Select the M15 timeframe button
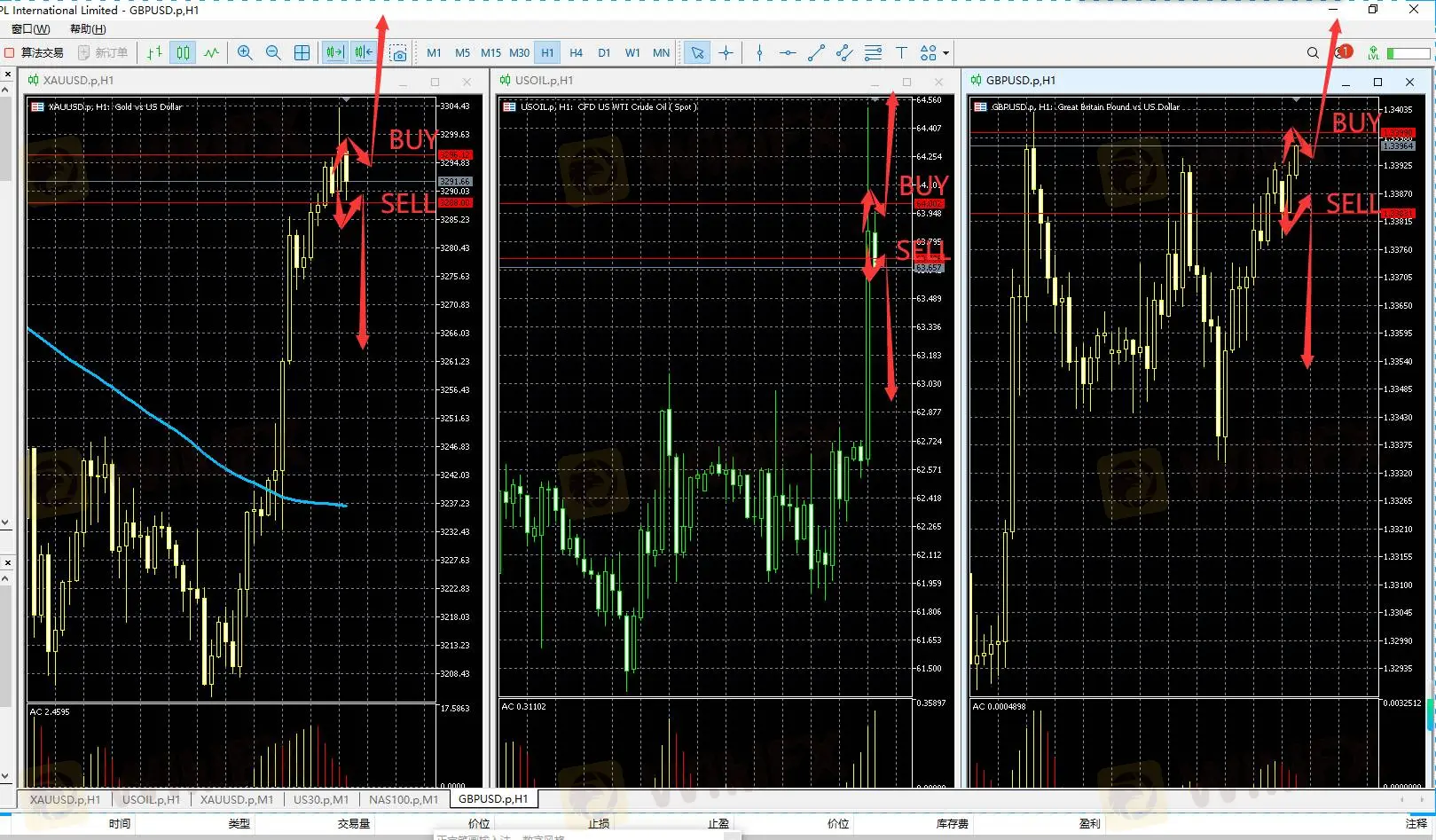Screen dimensions: 1436x840 pos(490,53)
